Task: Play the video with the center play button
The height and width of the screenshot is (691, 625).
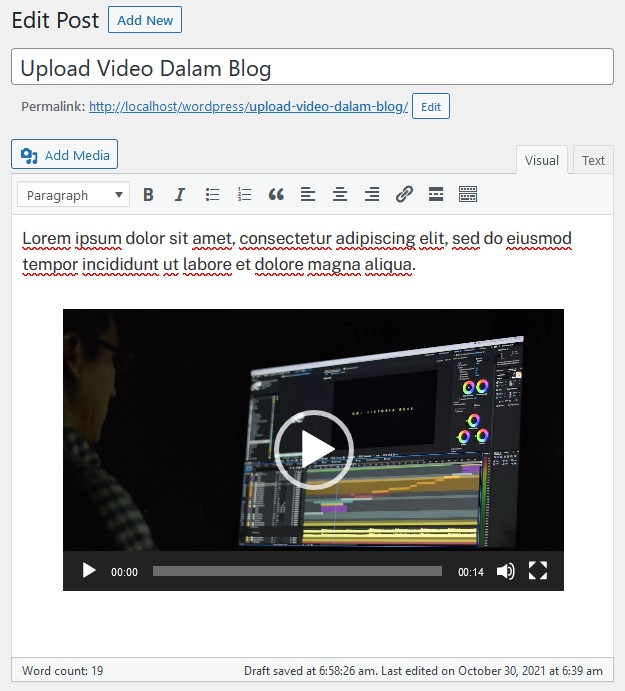Action: (x=314, y=450)
